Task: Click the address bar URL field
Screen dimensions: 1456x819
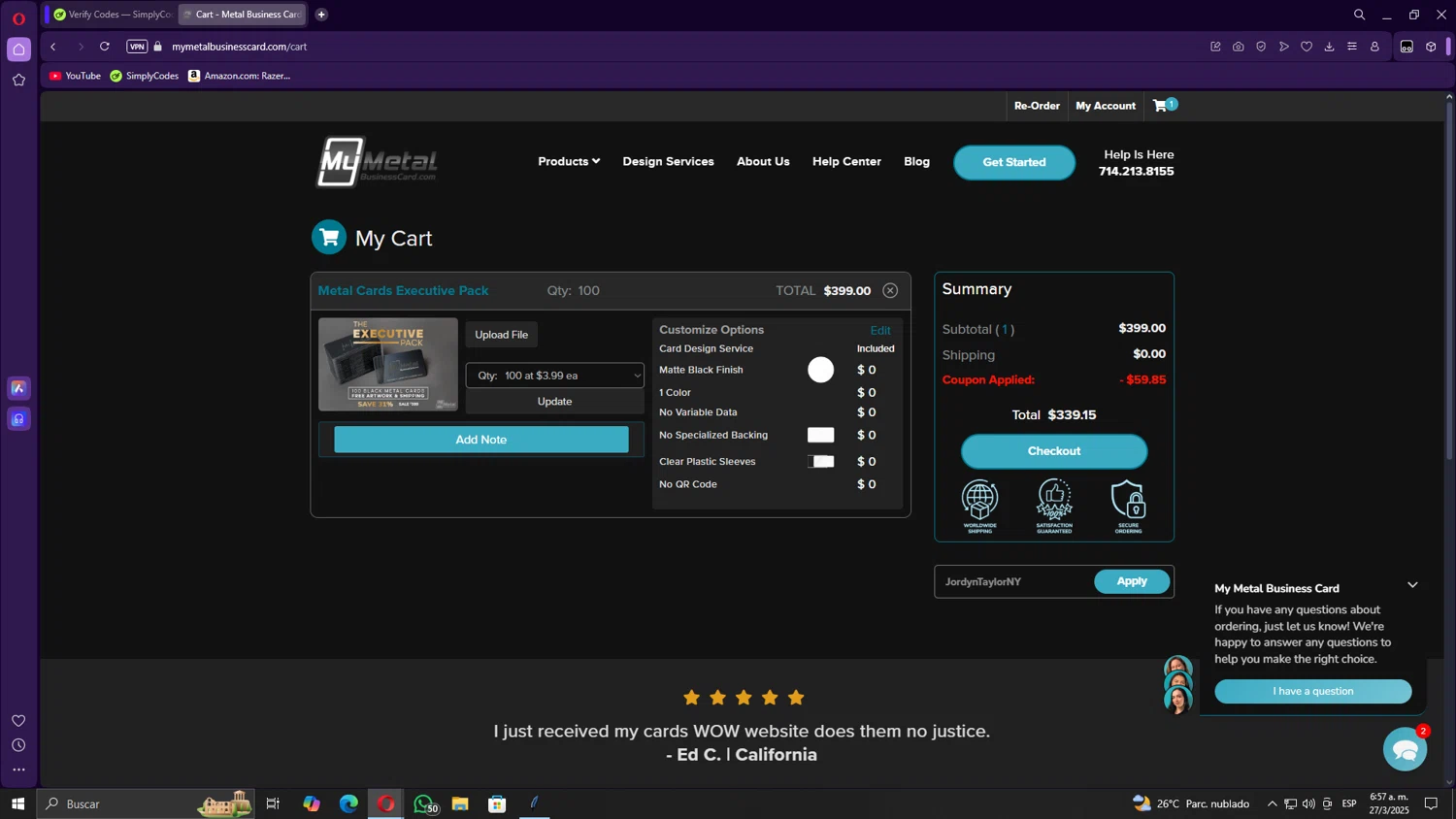Action: (679, 47)
